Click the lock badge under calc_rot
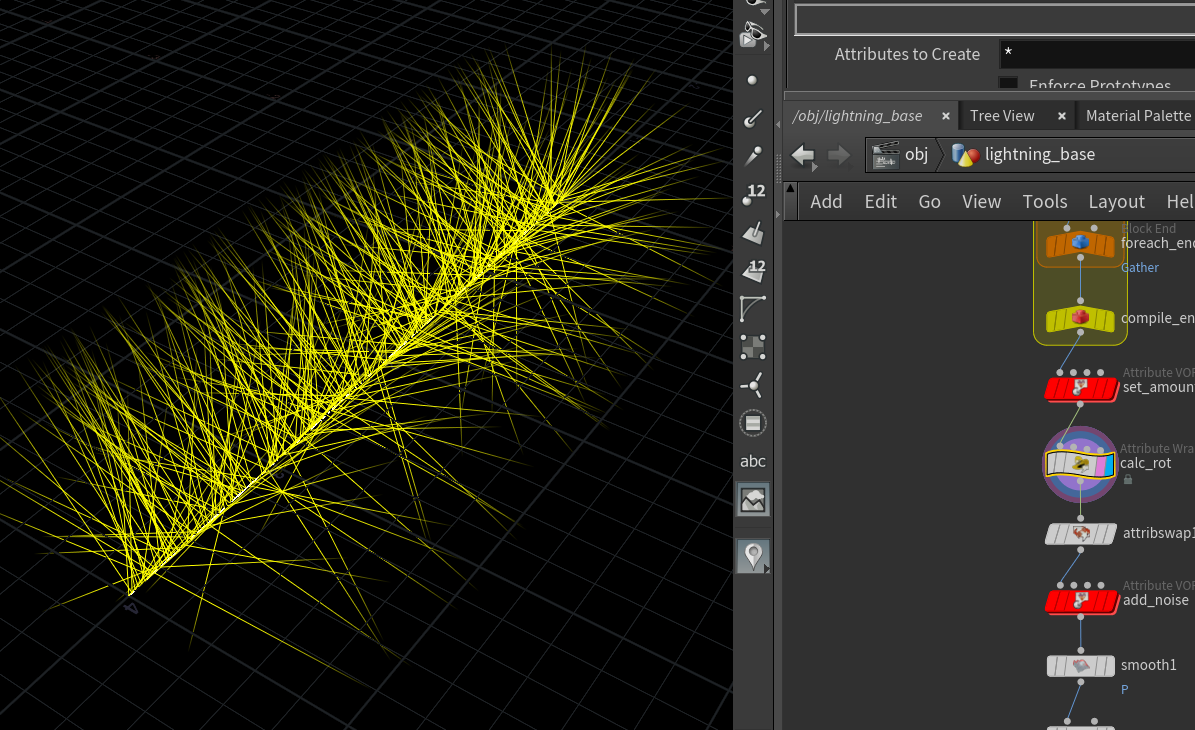This screenshot has height=730, width=1195. point(1128,480)
